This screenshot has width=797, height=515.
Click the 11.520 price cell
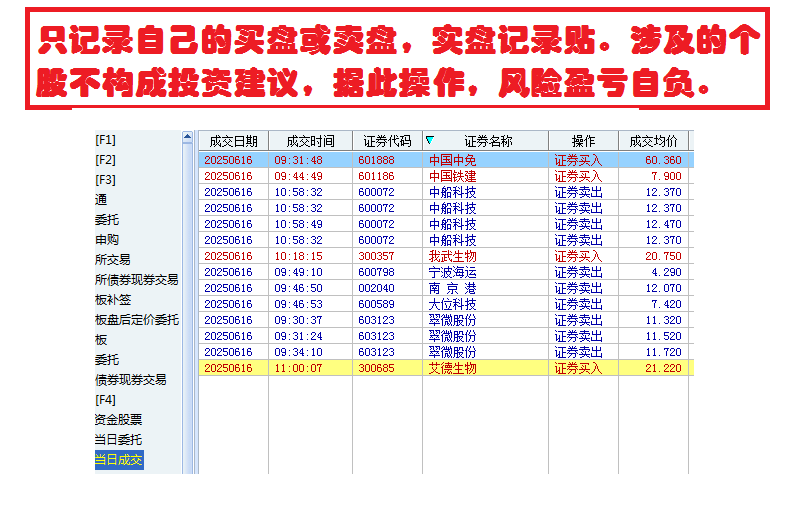[663, 337]
